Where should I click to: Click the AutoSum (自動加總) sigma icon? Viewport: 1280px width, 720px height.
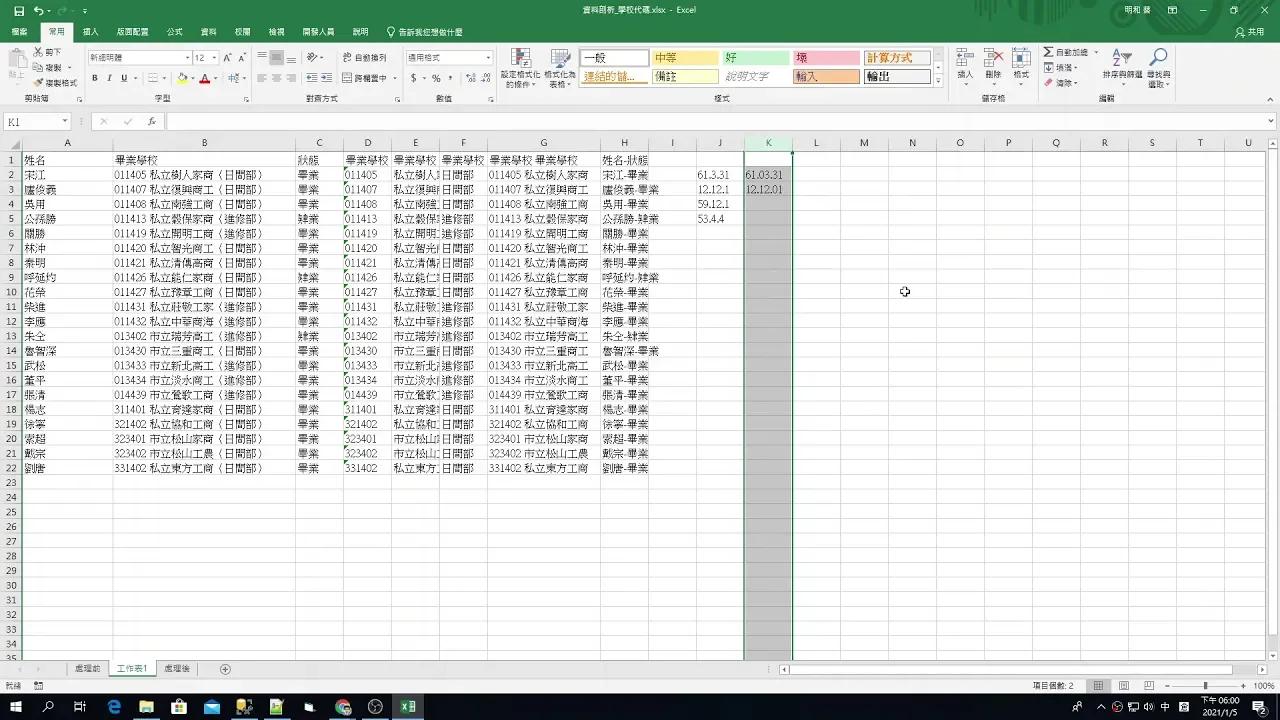pos(1048,52)
